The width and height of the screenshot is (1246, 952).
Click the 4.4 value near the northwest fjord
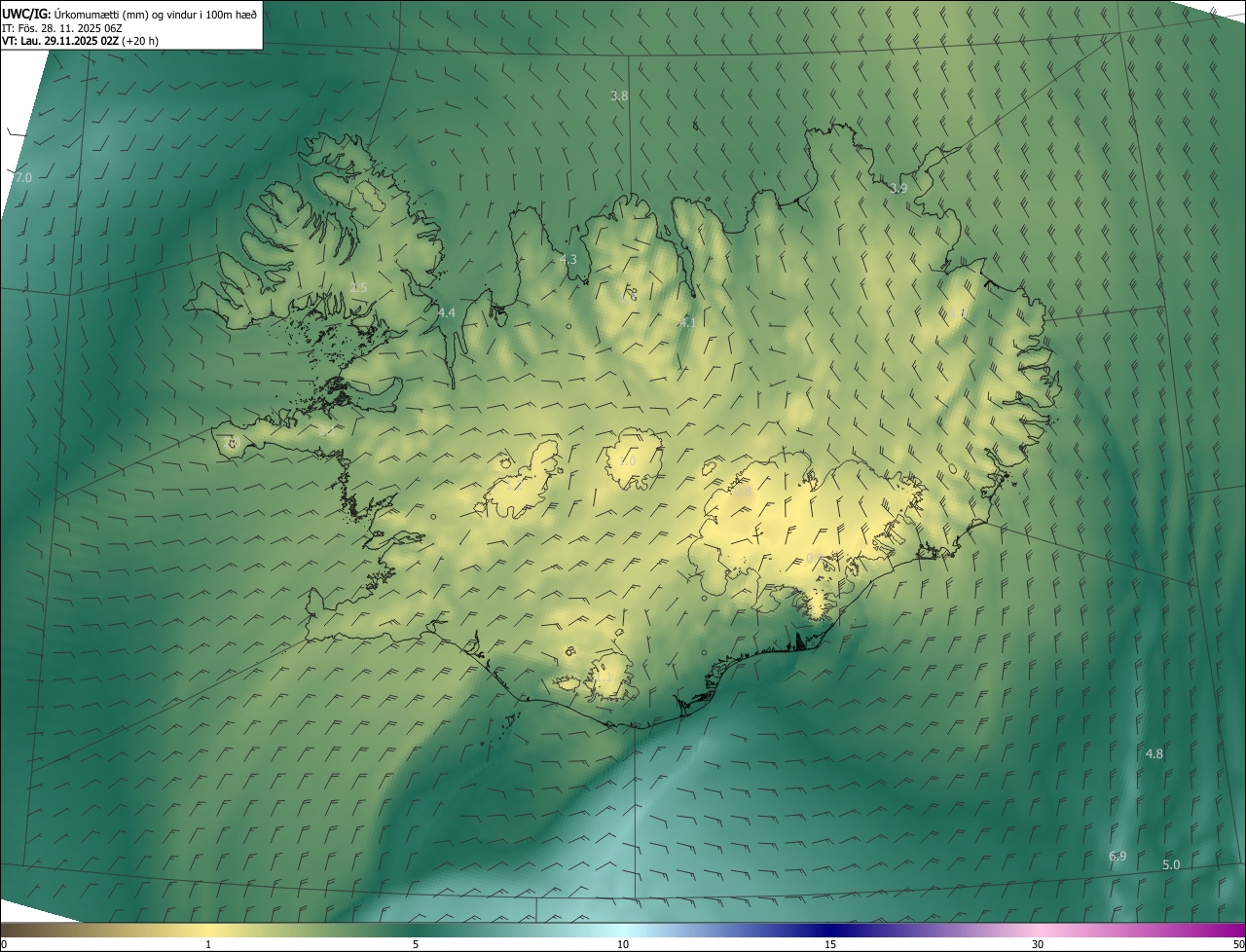coord(446,312)
